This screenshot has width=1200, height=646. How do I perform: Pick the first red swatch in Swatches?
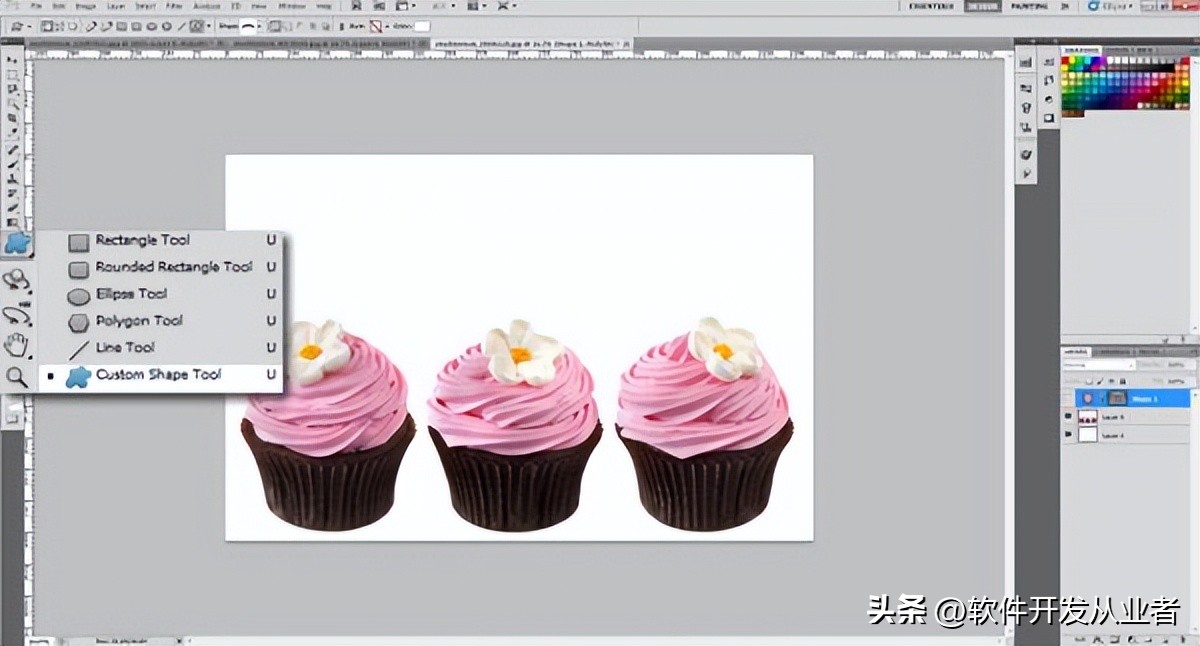[1067, 62]
